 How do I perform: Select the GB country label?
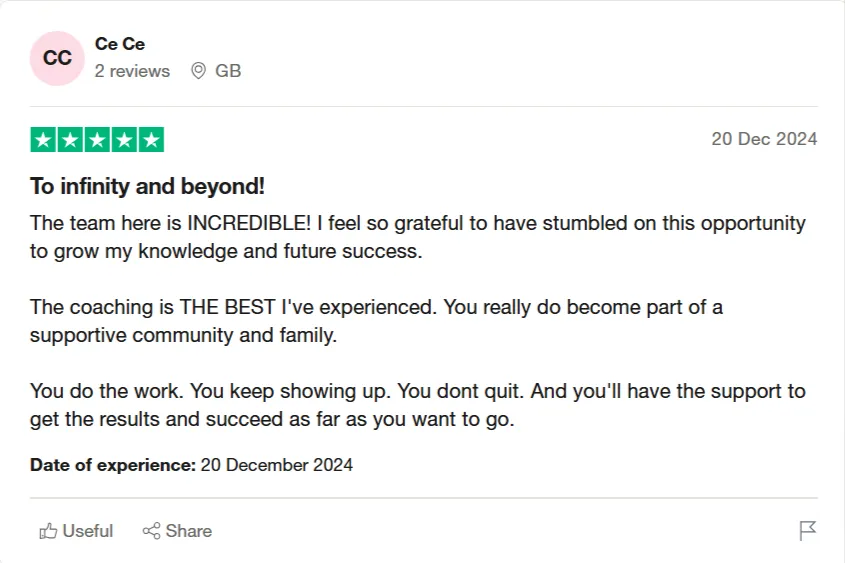coord(228,71)
